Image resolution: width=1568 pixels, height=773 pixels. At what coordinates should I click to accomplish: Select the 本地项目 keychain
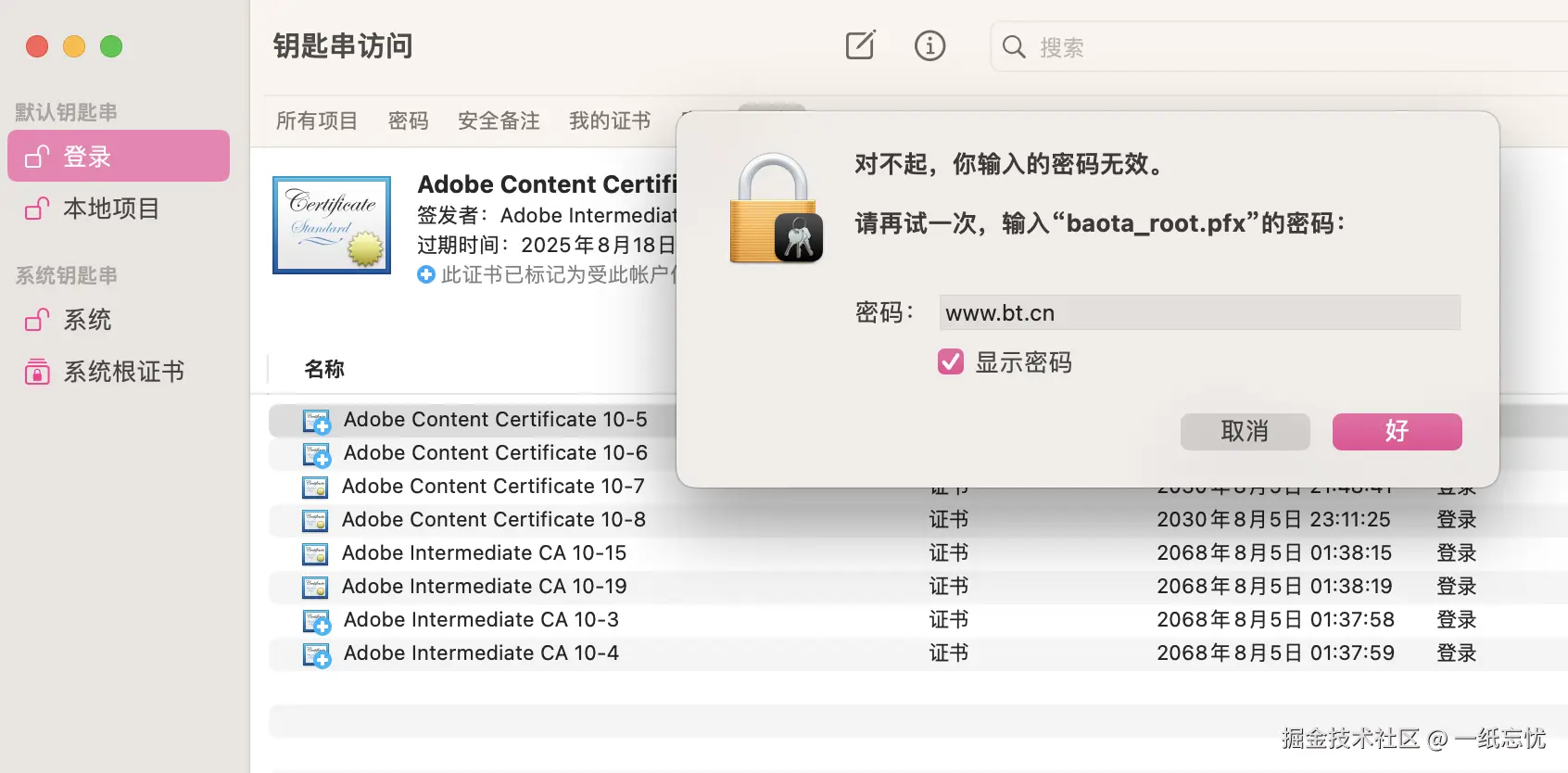click(111, 209)
